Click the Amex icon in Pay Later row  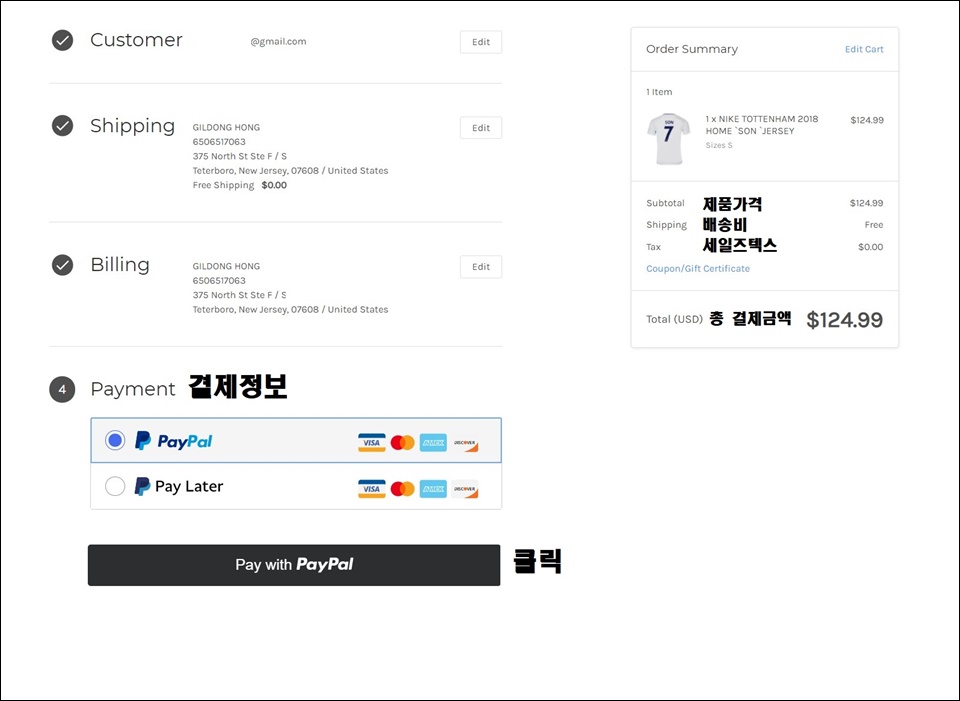click(433, 489)
